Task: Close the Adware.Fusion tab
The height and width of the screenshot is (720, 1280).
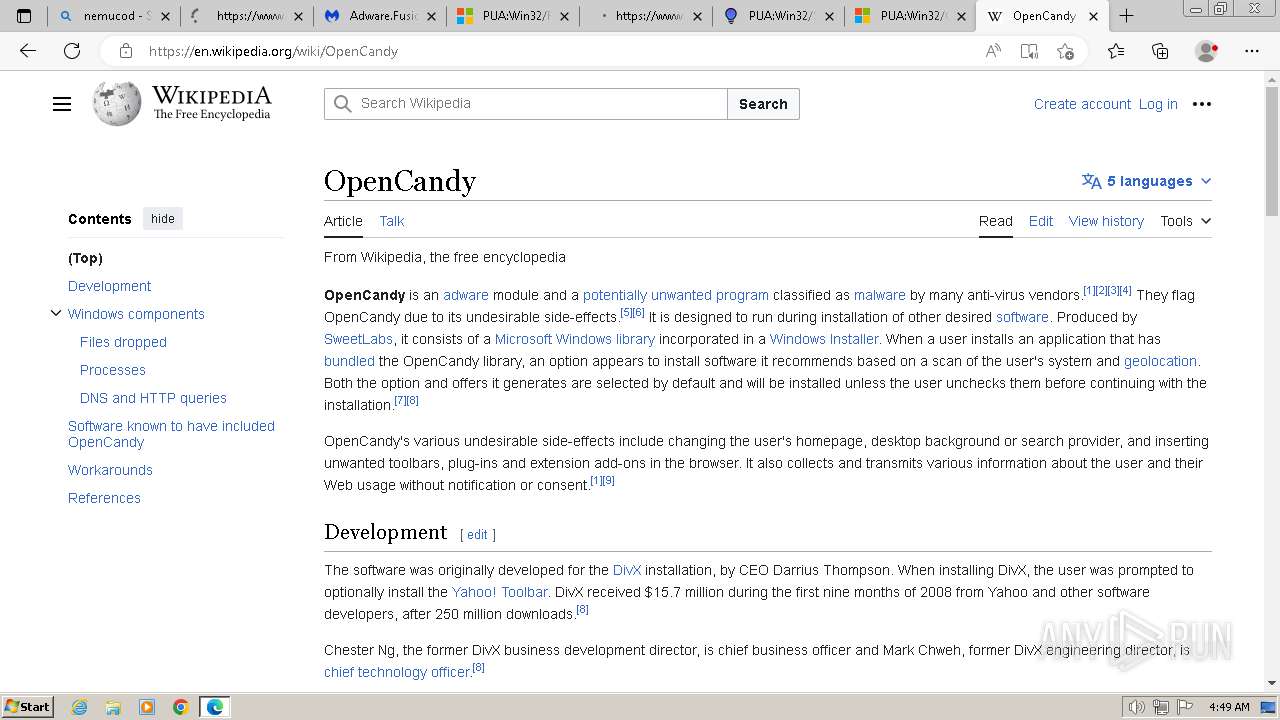Action: pyautogui.click(x=433, y=16)
